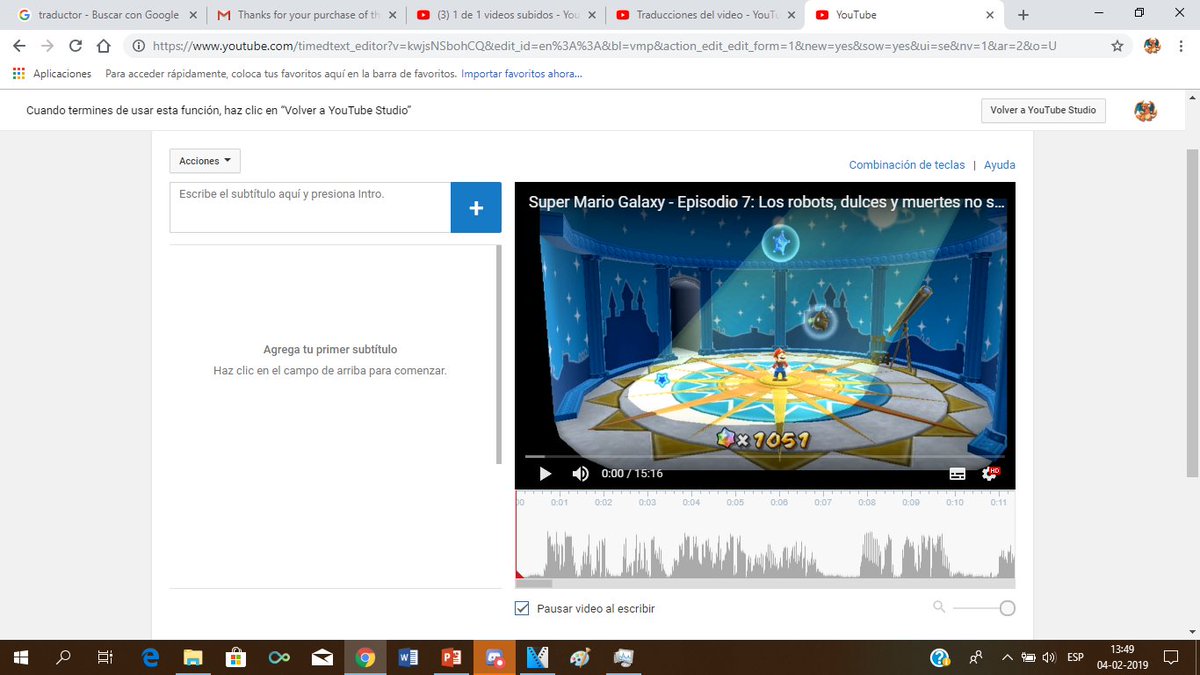Uncheck Pausar video al escribir checkbox

522,608
